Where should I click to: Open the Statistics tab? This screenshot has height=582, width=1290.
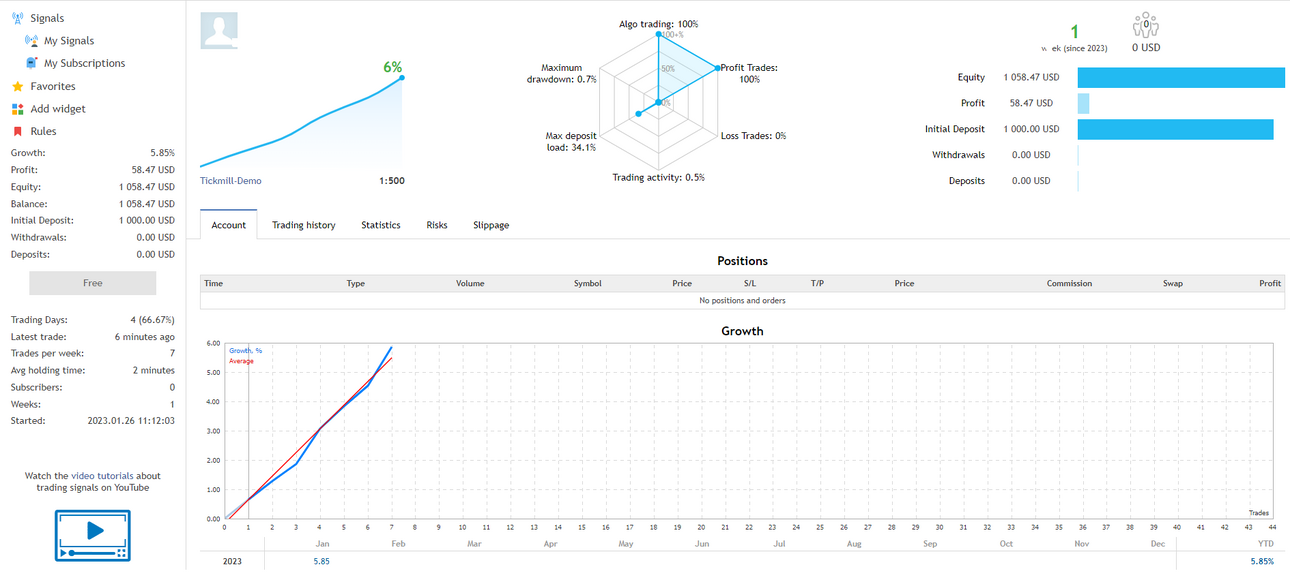point(381,225)
